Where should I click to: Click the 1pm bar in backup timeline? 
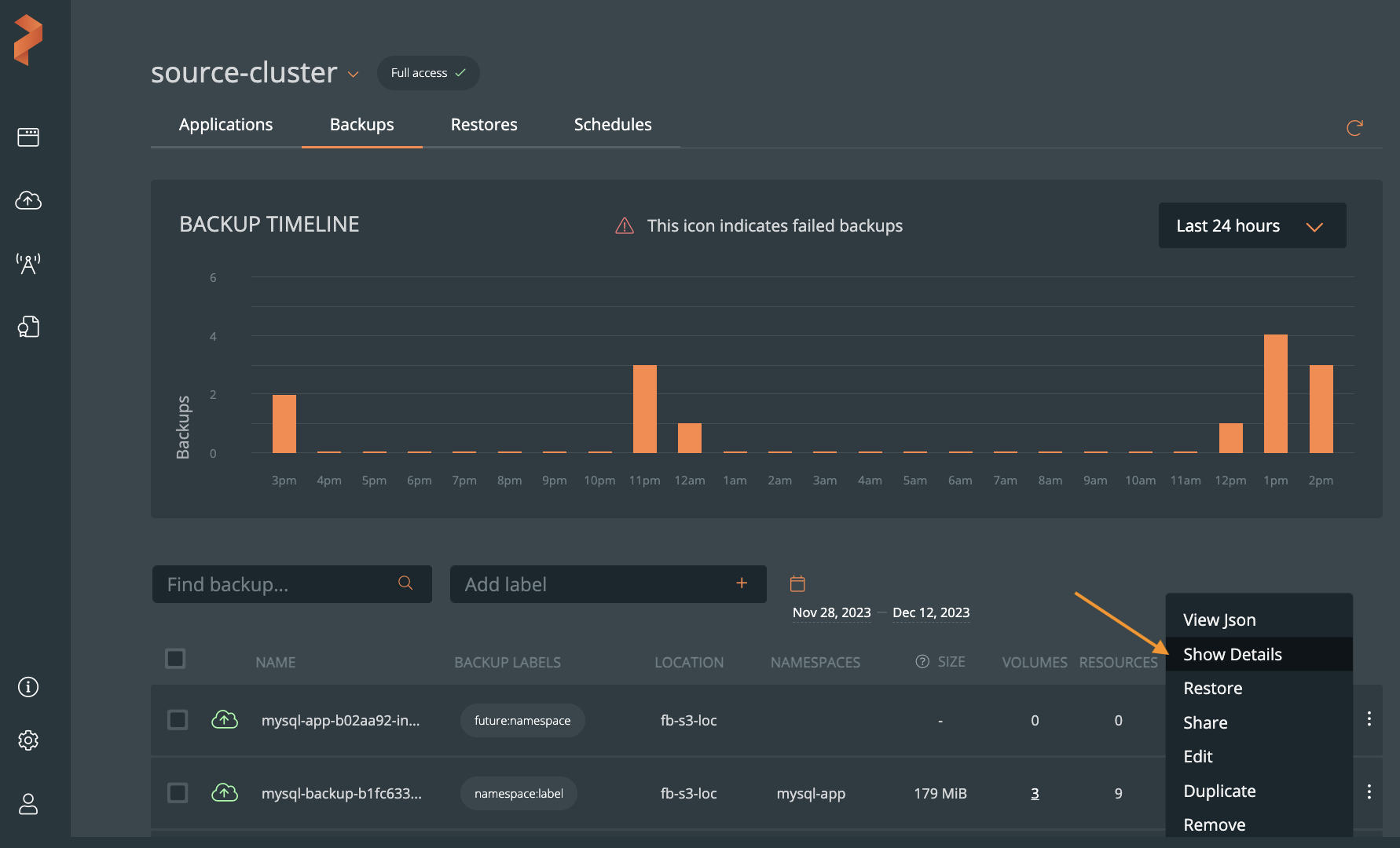[1275, 393]
